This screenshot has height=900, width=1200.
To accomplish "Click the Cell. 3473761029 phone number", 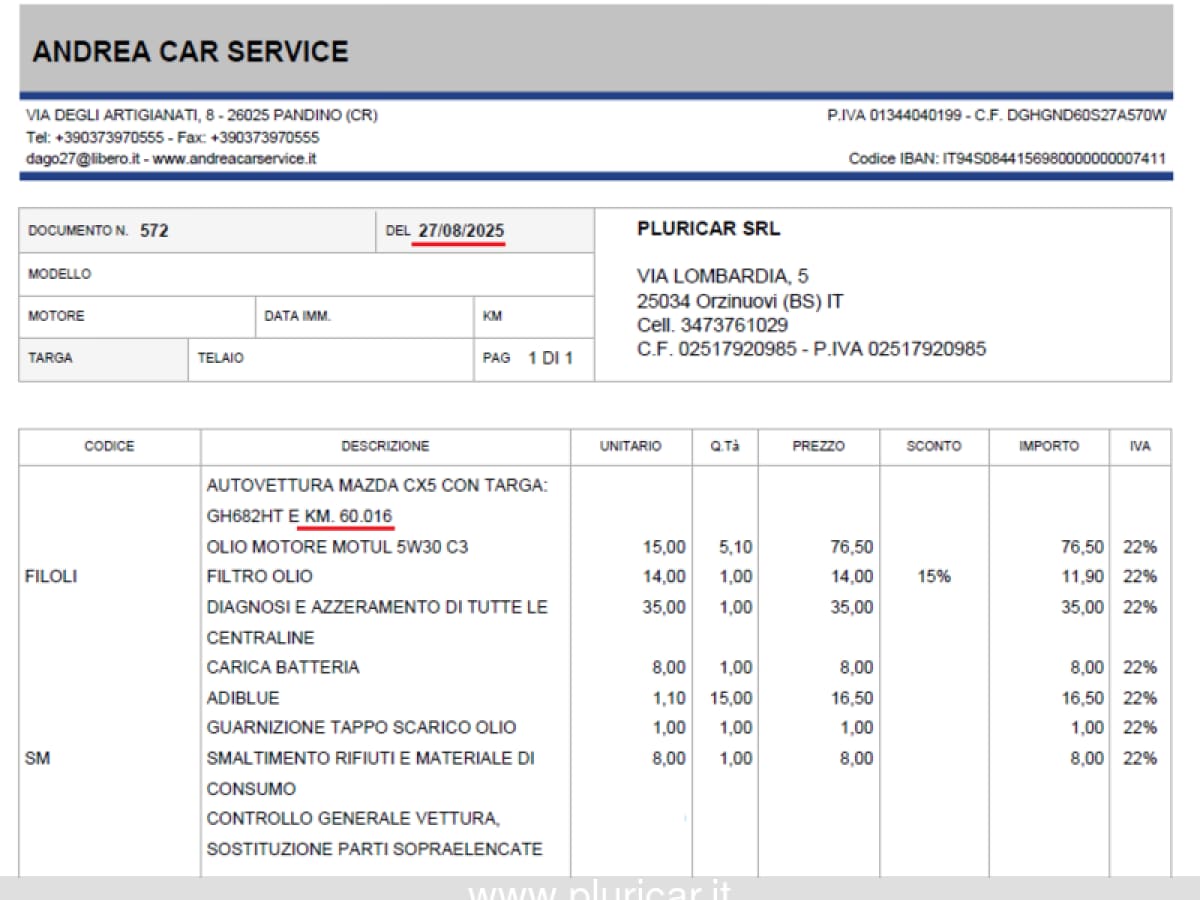I will pyautogui.click(x=712, y=325).
